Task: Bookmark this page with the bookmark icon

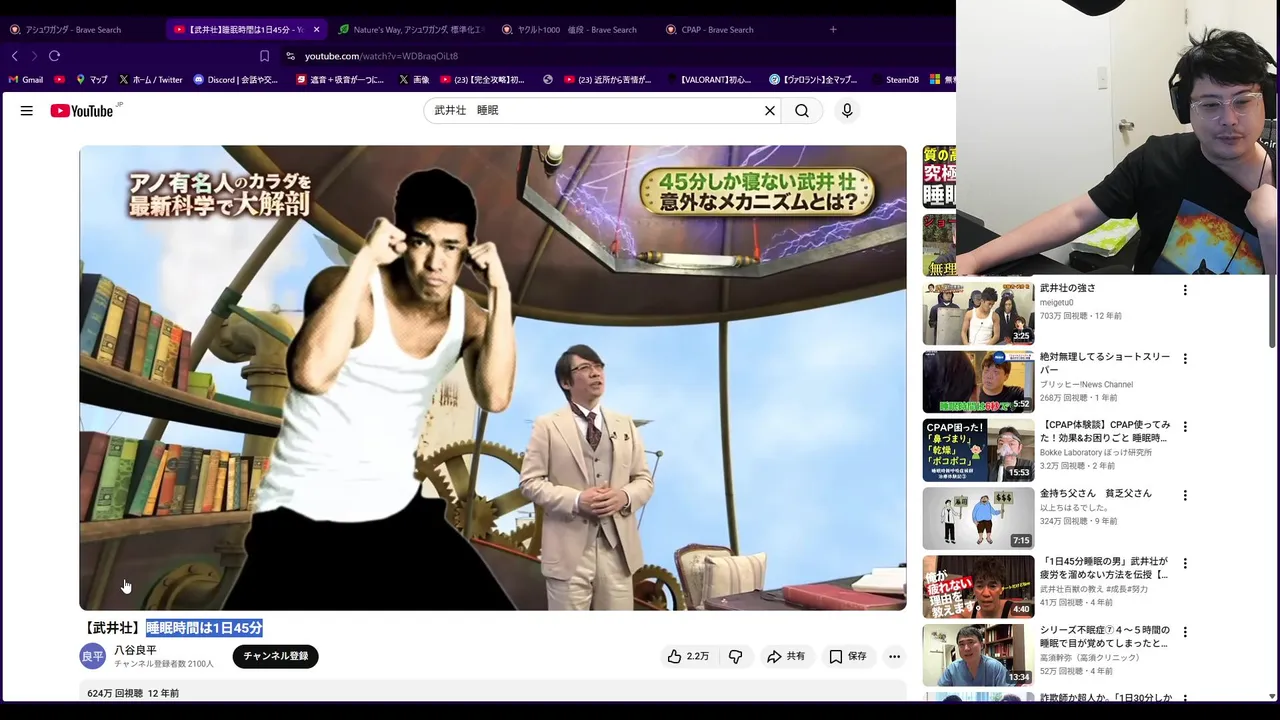Action: (x=264, y=56)
